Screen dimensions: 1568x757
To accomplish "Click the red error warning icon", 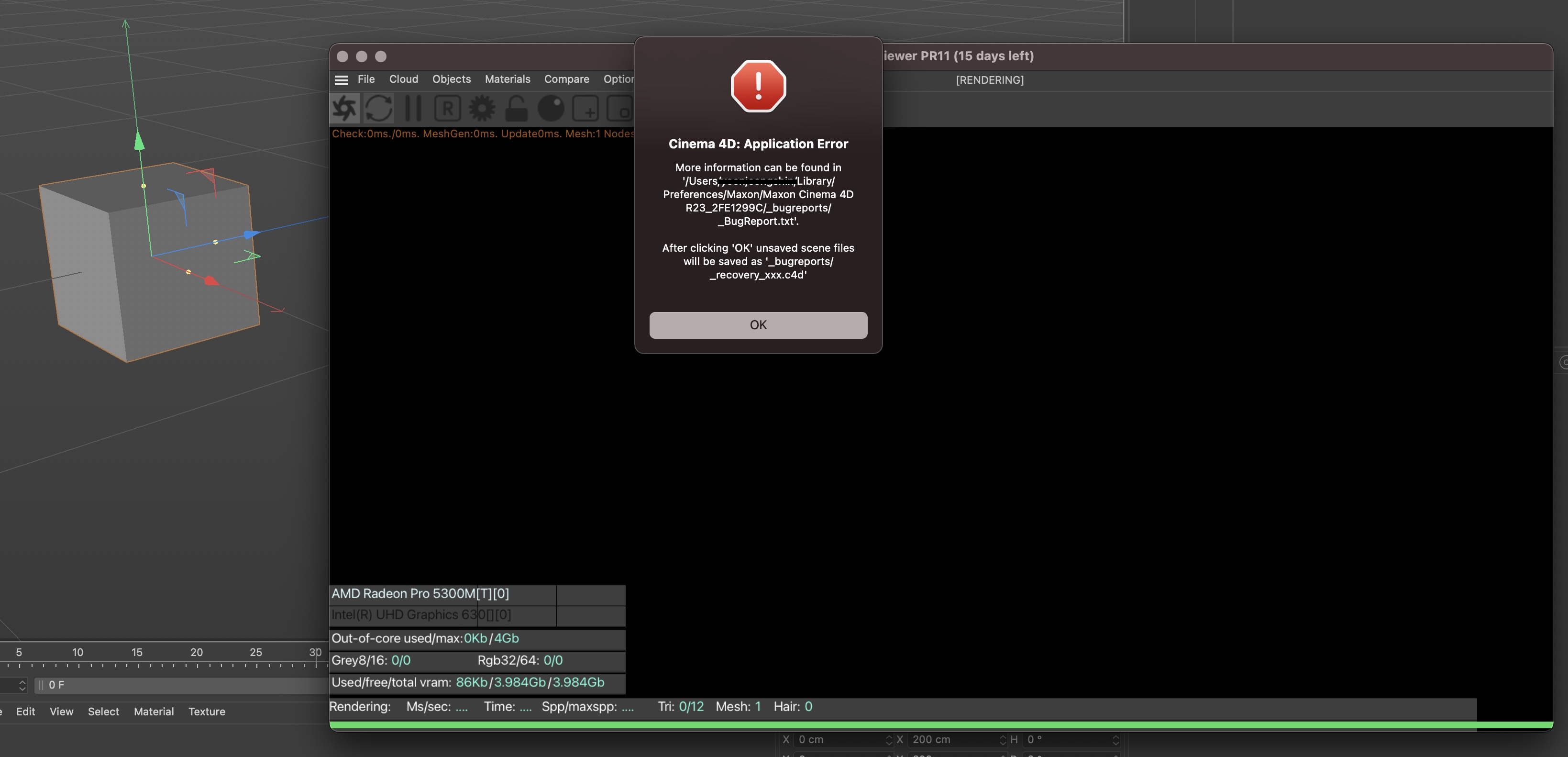I will (758, 86).
